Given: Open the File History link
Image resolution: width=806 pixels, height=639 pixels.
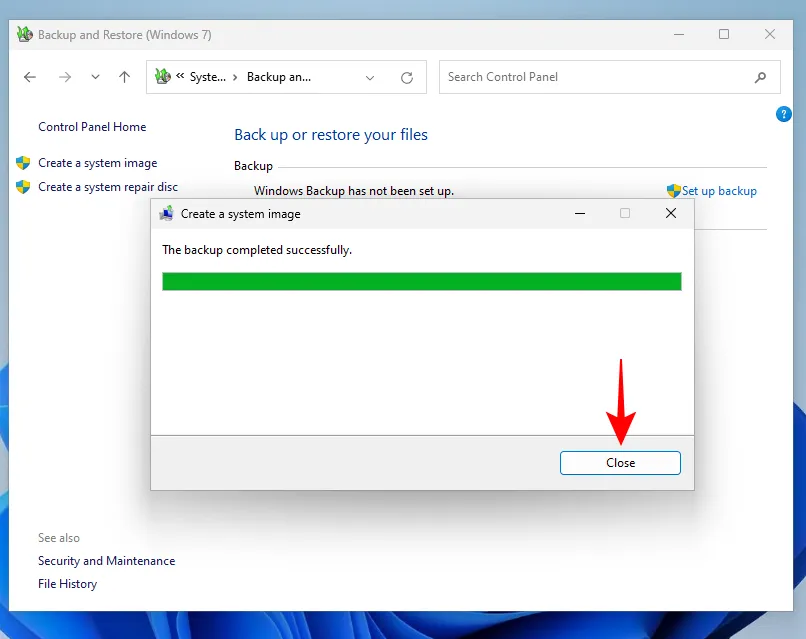Looking at the screenshot, I should 67,584.
